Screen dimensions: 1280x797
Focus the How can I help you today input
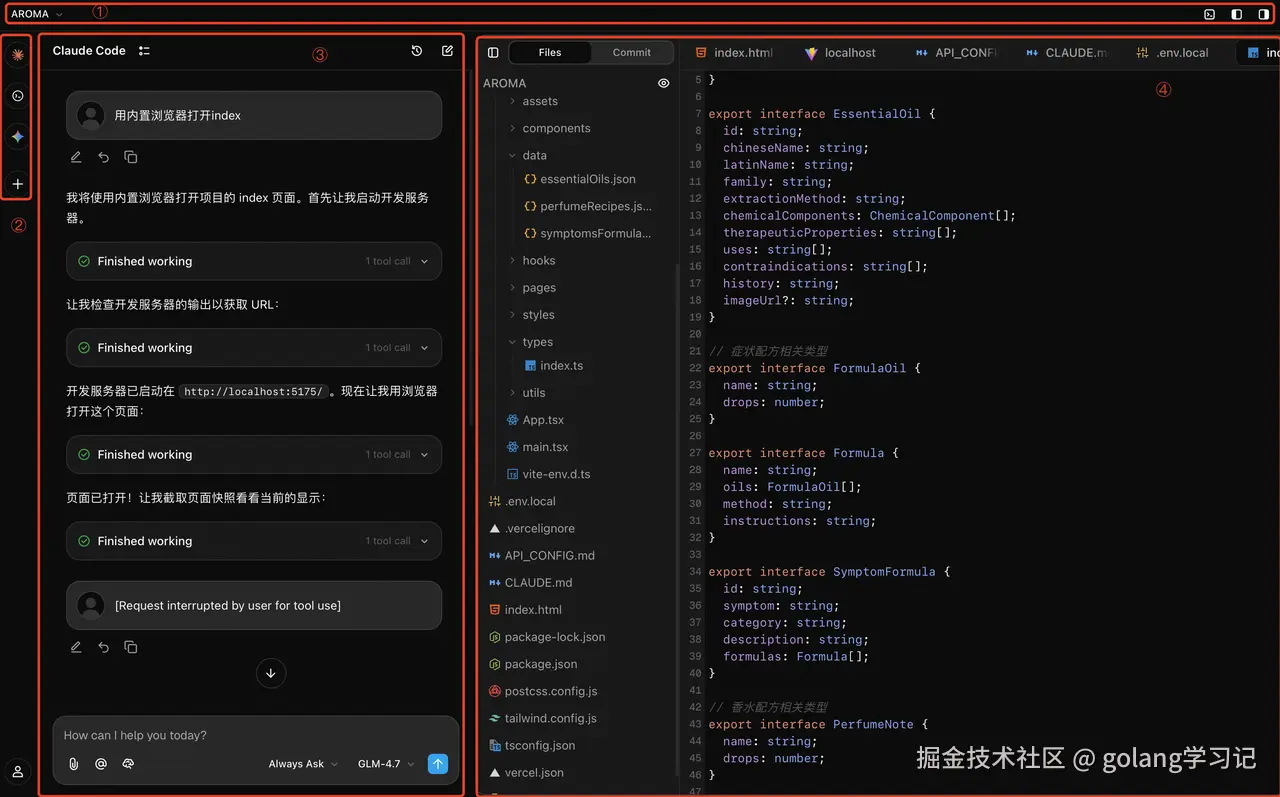pyautogui.click(x=256, y=735)
